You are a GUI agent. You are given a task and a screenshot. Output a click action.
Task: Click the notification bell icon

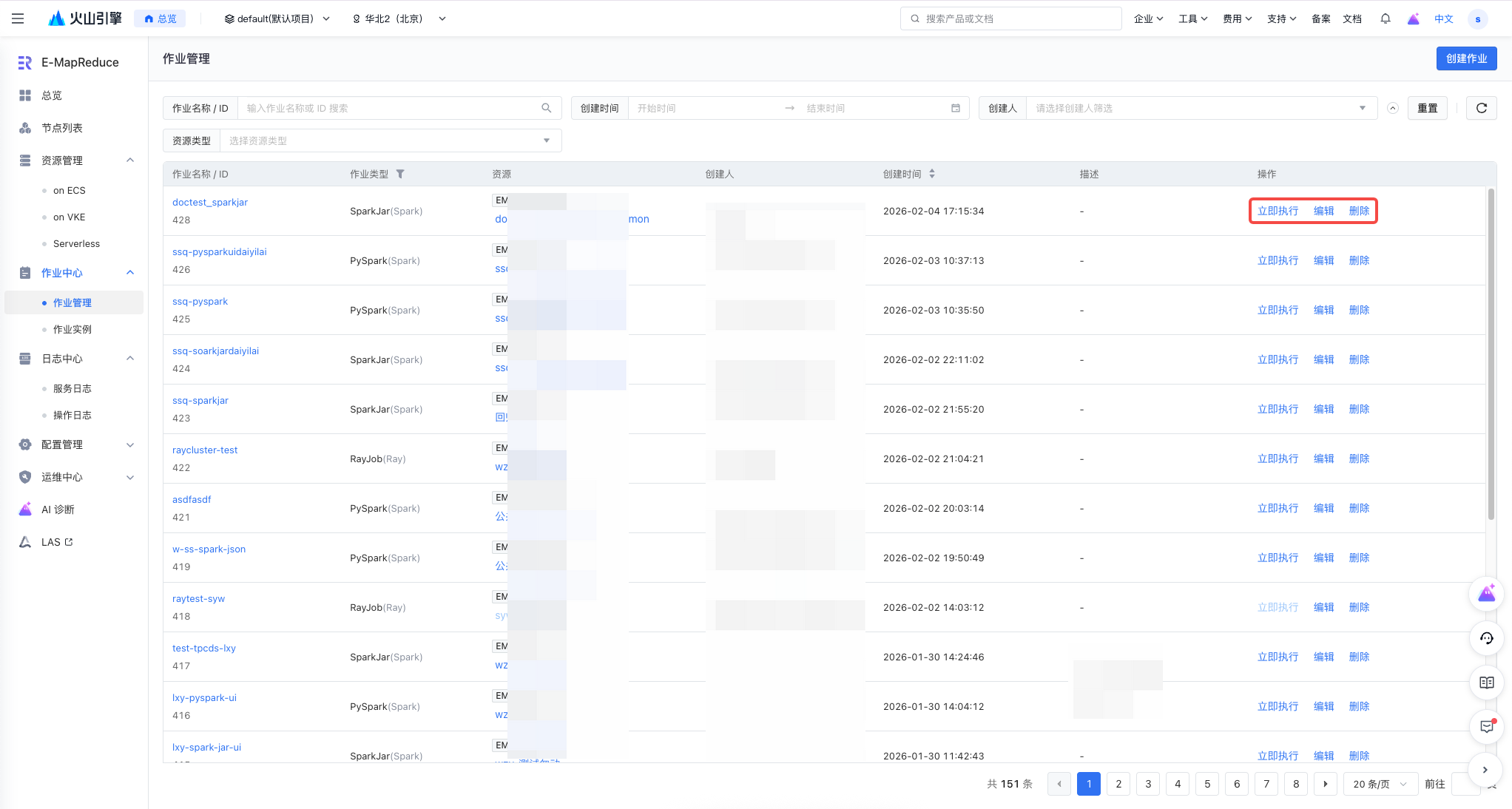coord(1385,18)
